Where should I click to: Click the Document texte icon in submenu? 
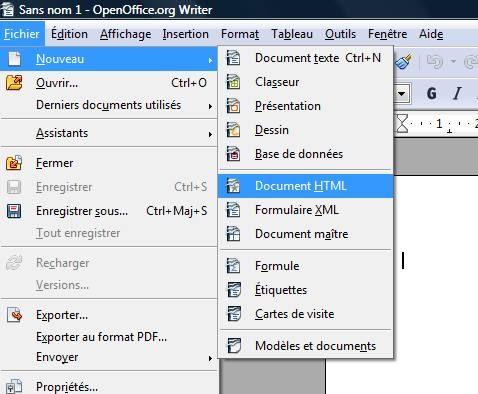pos(233,58)
